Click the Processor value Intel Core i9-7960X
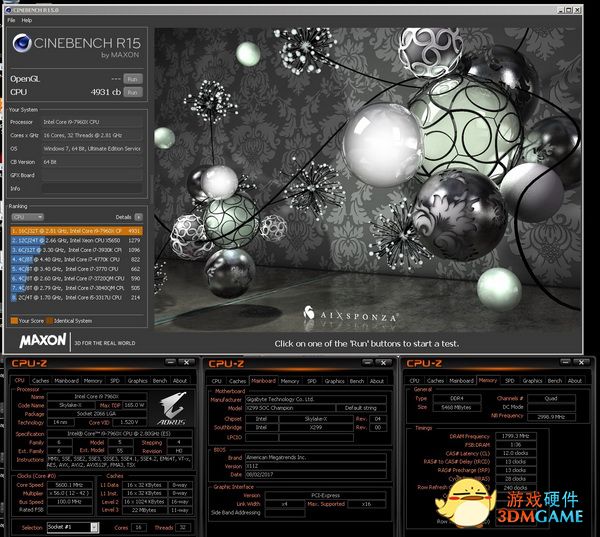Image resolution: width=600 pixels, height=537 pixels. (71, 122)
